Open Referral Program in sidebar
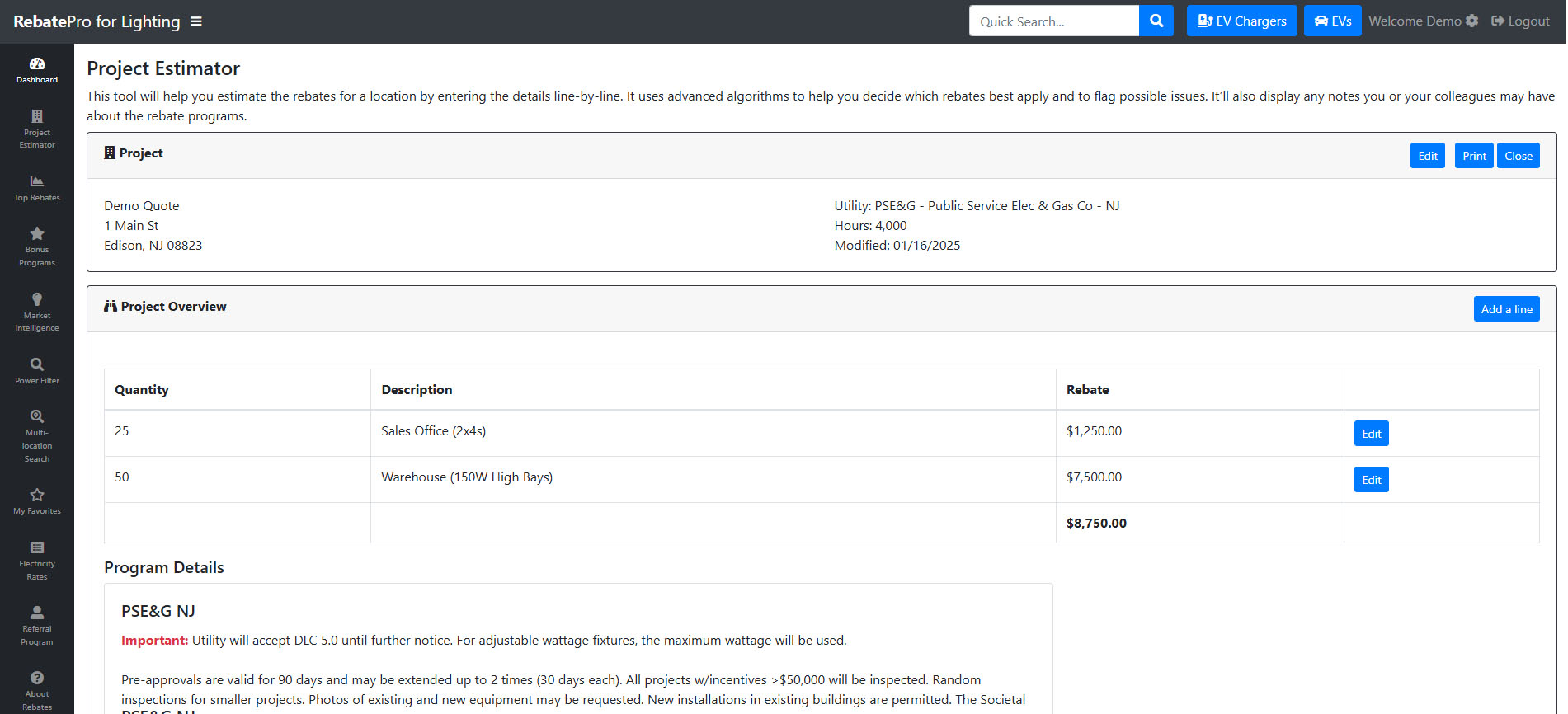Image resolution: width=1568 pixels, height=714 pixels. (37, 626)
